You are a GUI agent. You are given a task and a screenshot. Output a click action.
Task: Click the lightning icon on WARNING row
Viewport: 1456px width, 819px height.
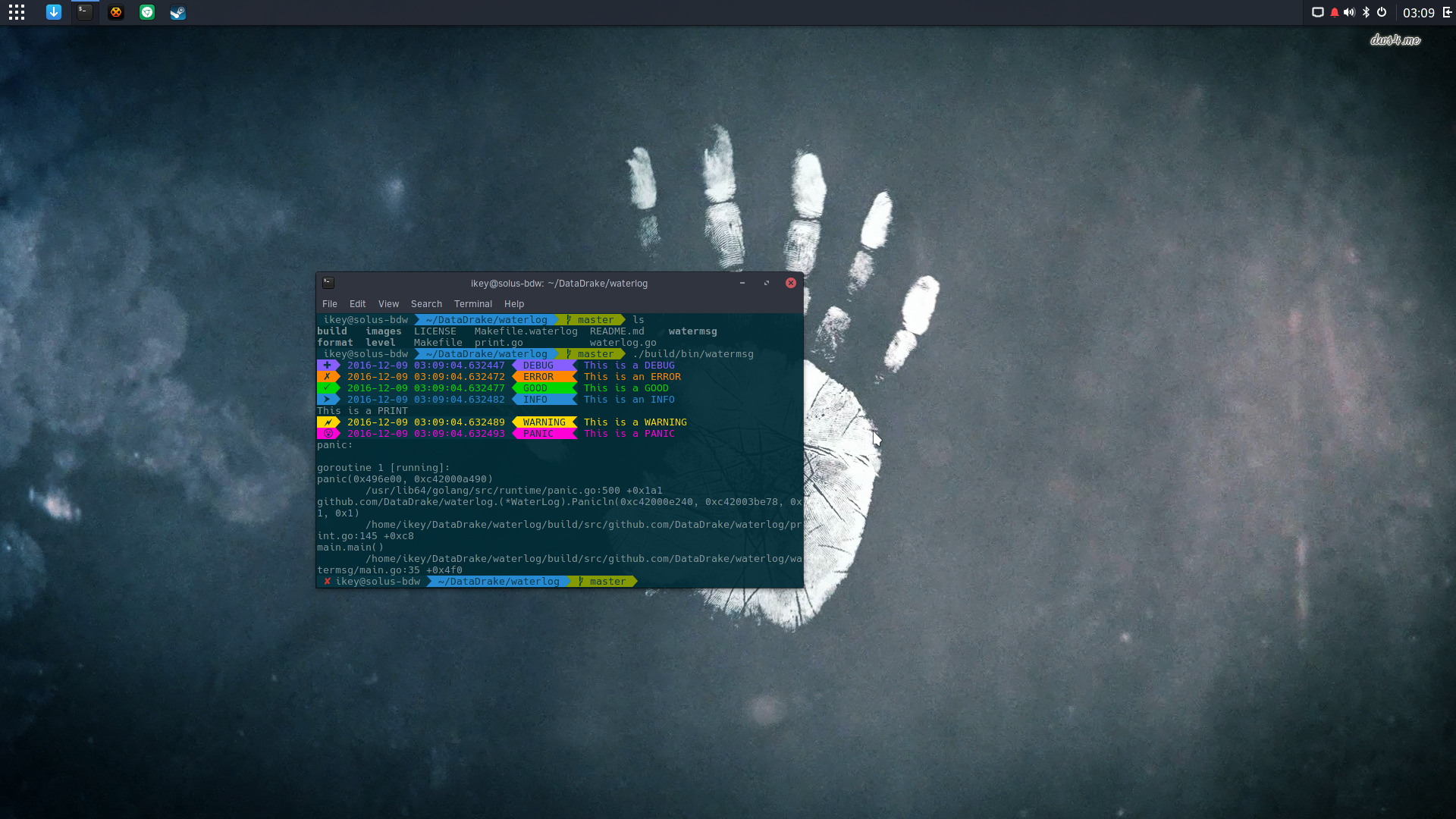tap(327, 422)
